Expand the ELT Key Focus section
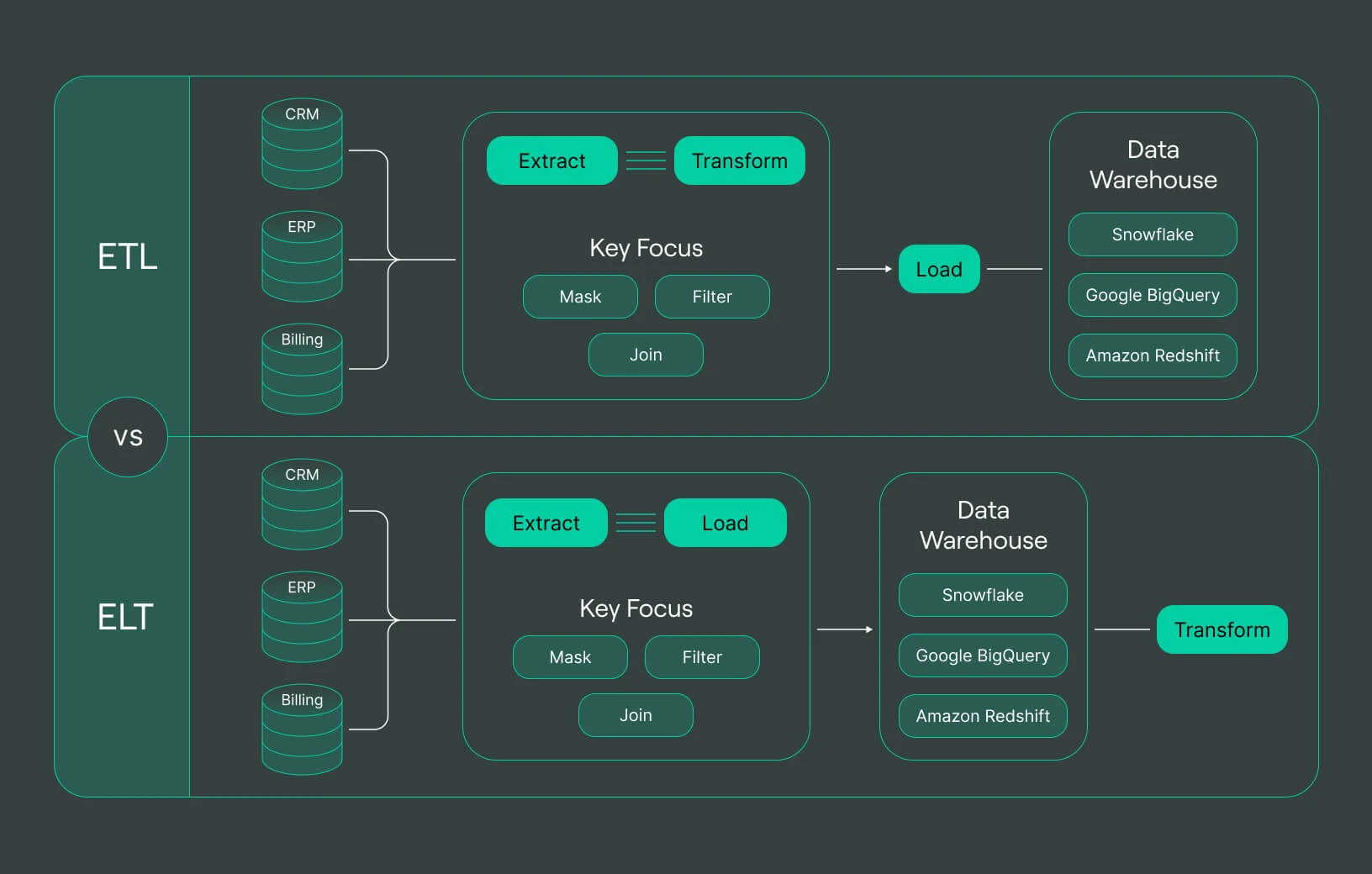1372x874 pixels. coord(636,608)
